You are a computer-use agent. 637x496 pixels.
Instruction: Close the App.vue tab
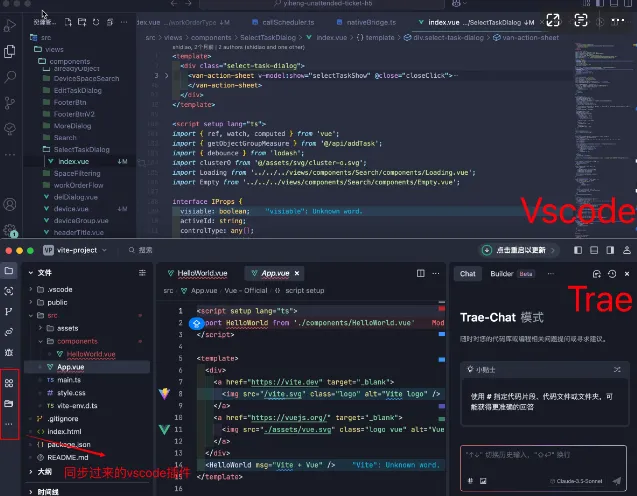click(x=297, y=273)
